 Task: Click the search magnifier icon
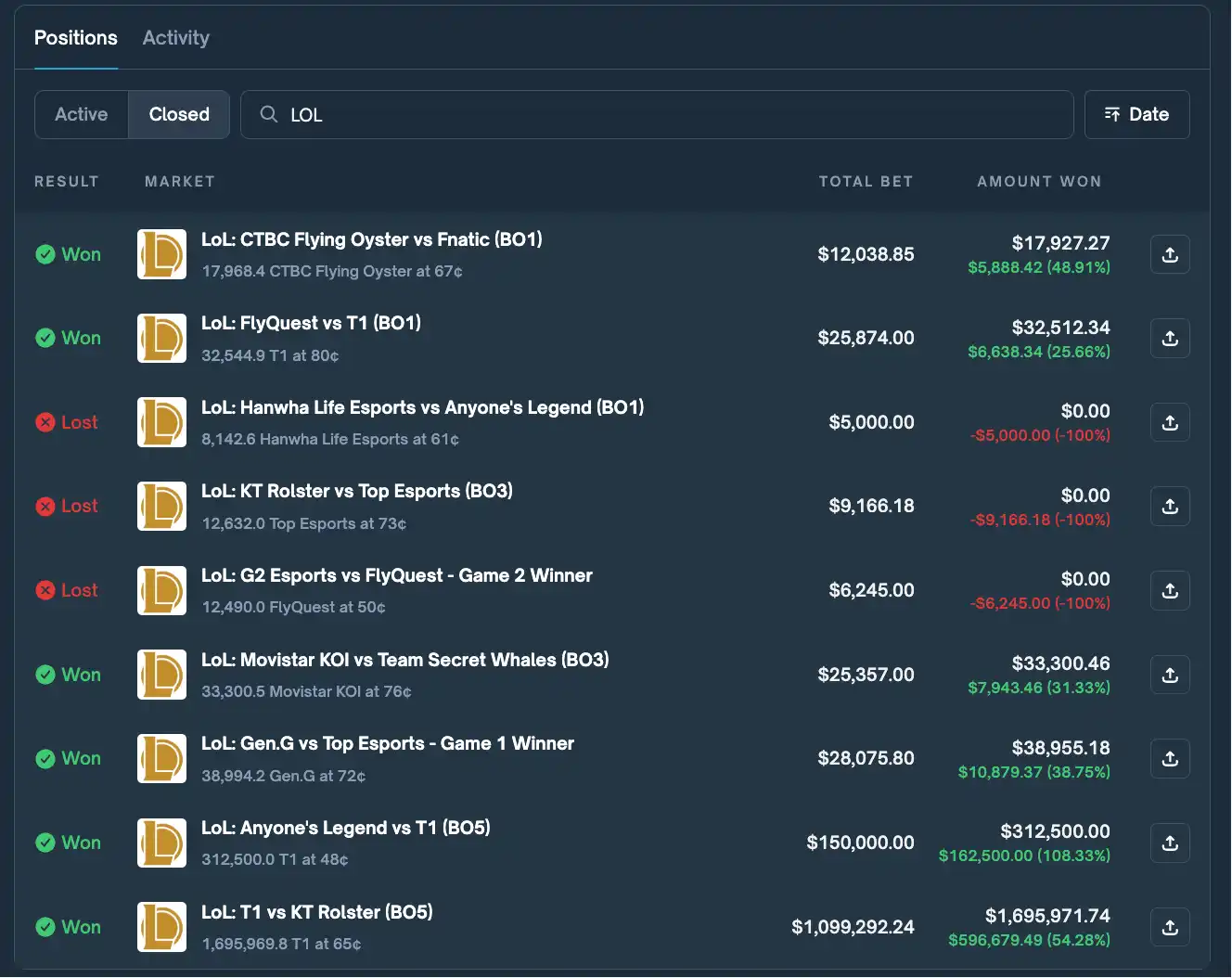tap(268, 114)
